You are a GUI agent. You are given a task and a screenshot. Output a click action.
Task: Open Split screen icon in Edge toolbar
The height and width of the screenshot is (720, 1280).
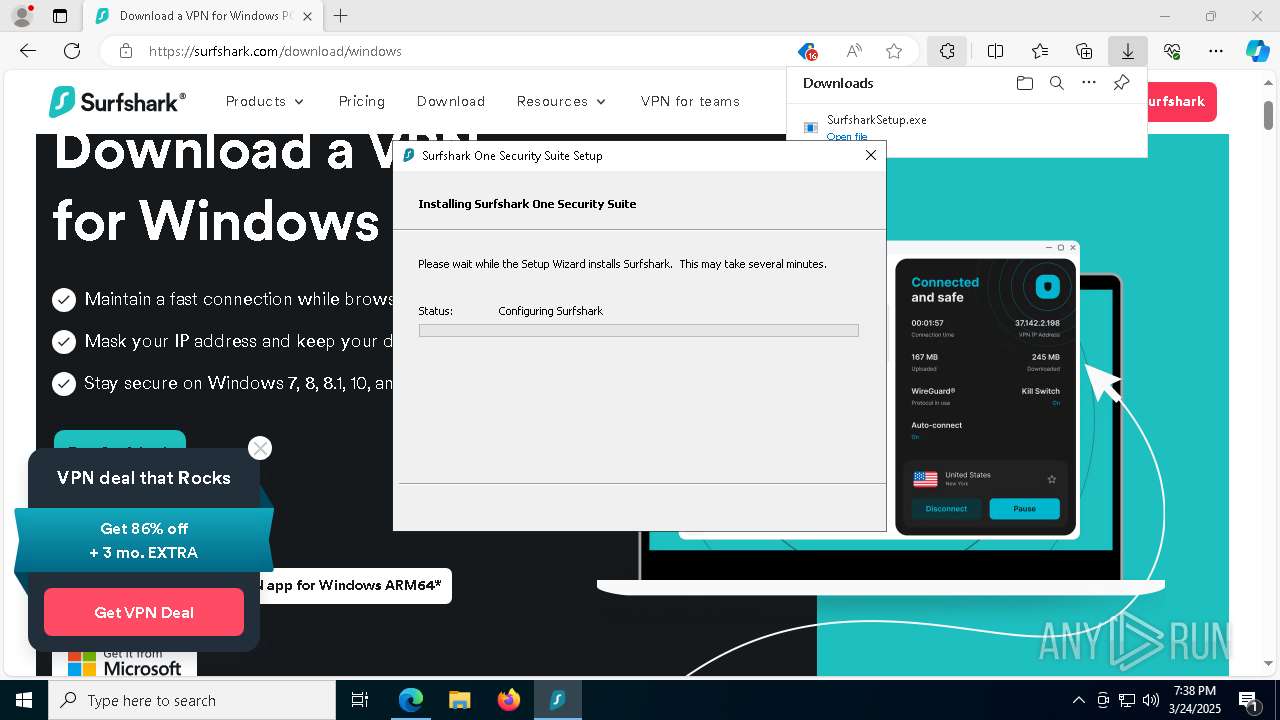[995, 51]
